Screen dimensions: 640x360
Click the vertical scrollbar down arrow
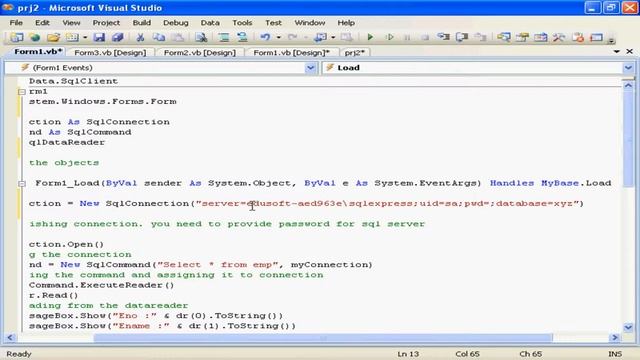628,327
